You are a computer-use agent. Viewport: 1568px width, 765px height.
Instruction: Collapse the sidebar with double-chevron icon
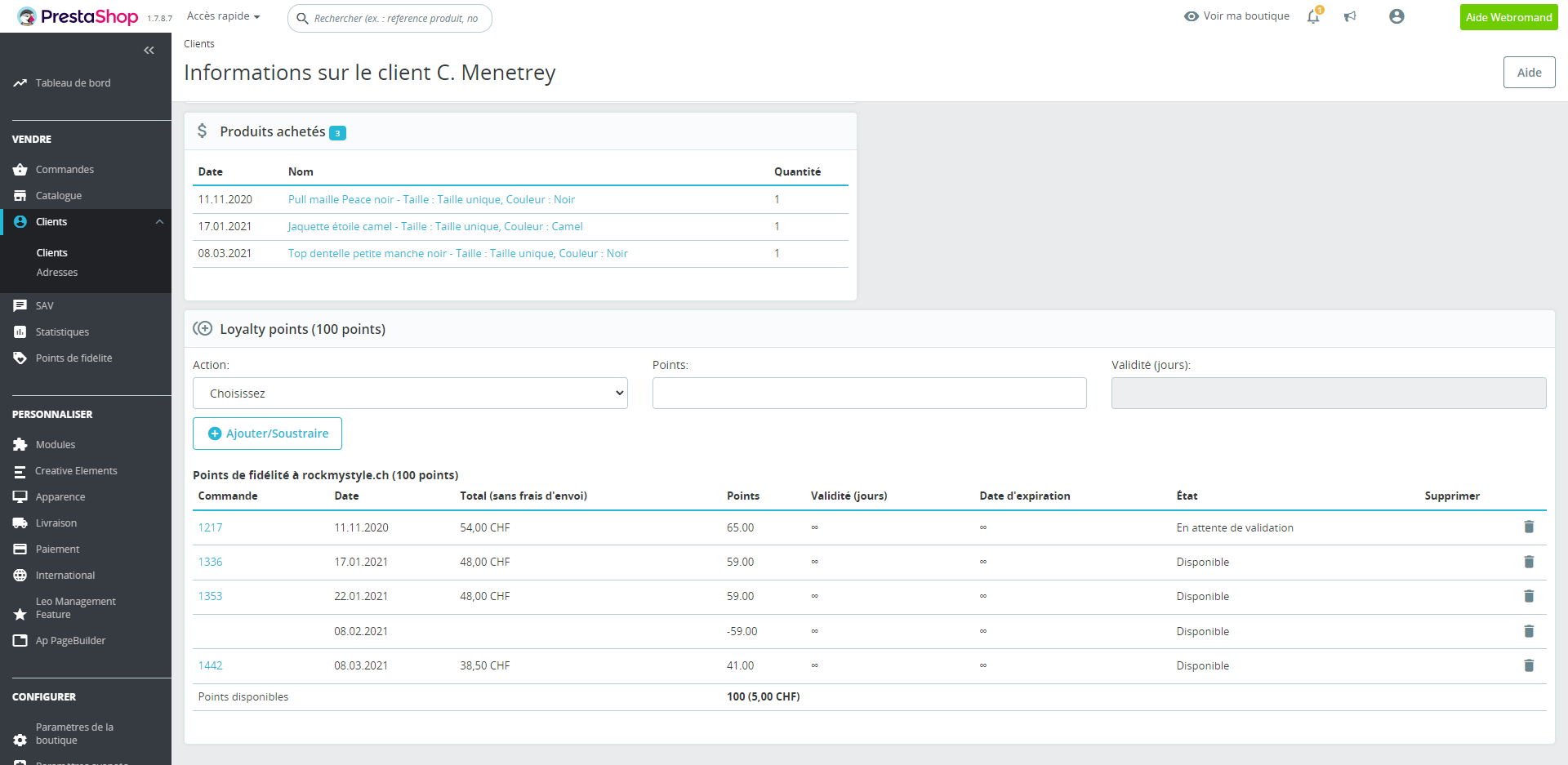pyautogui.click(x=149, y=51)
